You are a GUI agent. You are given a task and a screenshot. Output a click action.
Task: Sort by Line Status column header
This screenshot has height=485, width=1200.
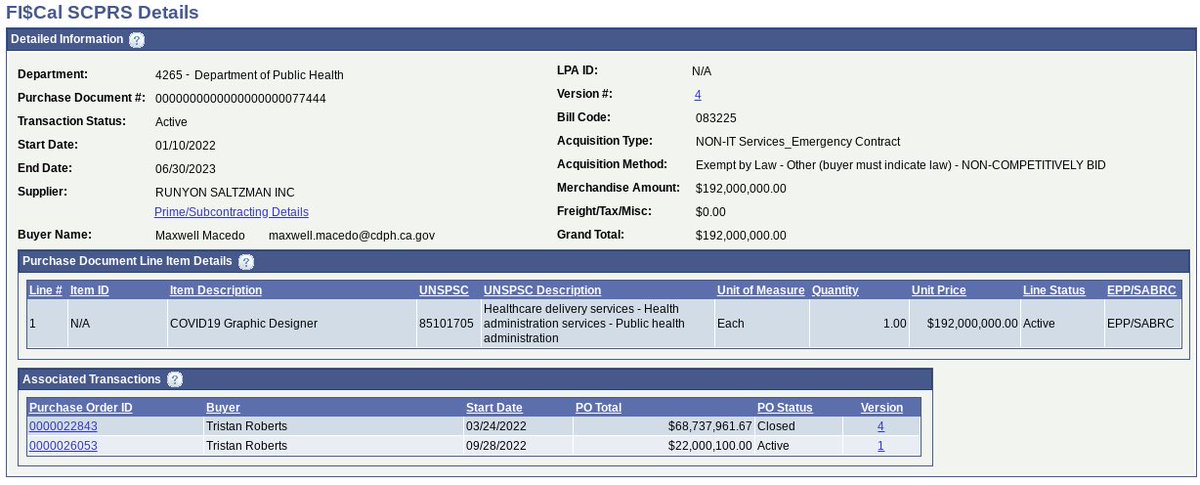1054,290
